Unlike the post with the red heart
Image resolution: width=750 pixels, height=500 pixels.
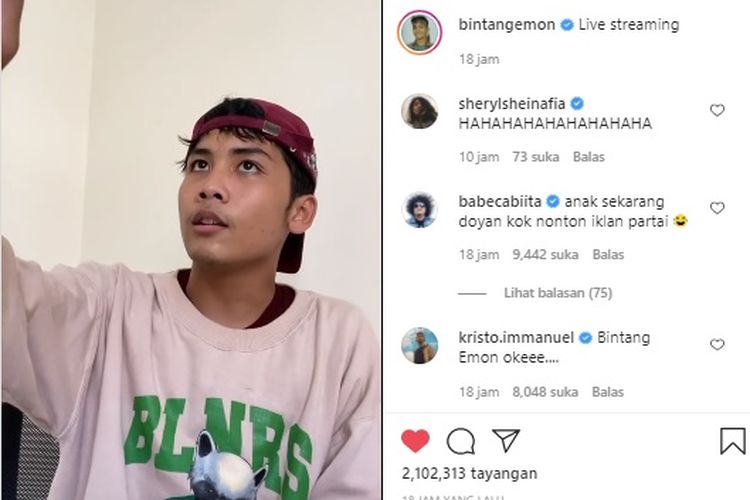(415, 441)
